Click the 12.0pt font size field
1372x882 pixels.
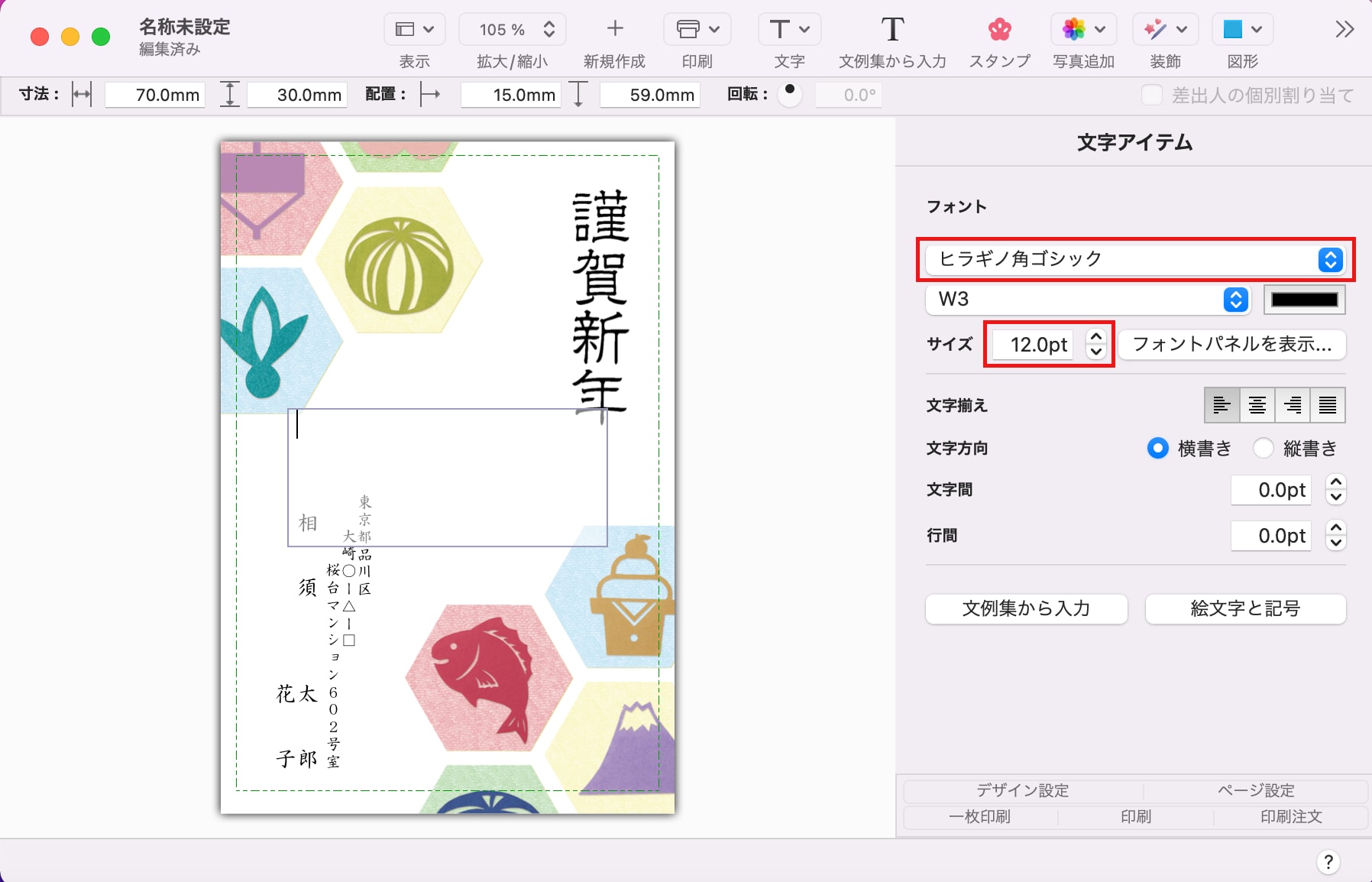click(x=1033, y=344)
